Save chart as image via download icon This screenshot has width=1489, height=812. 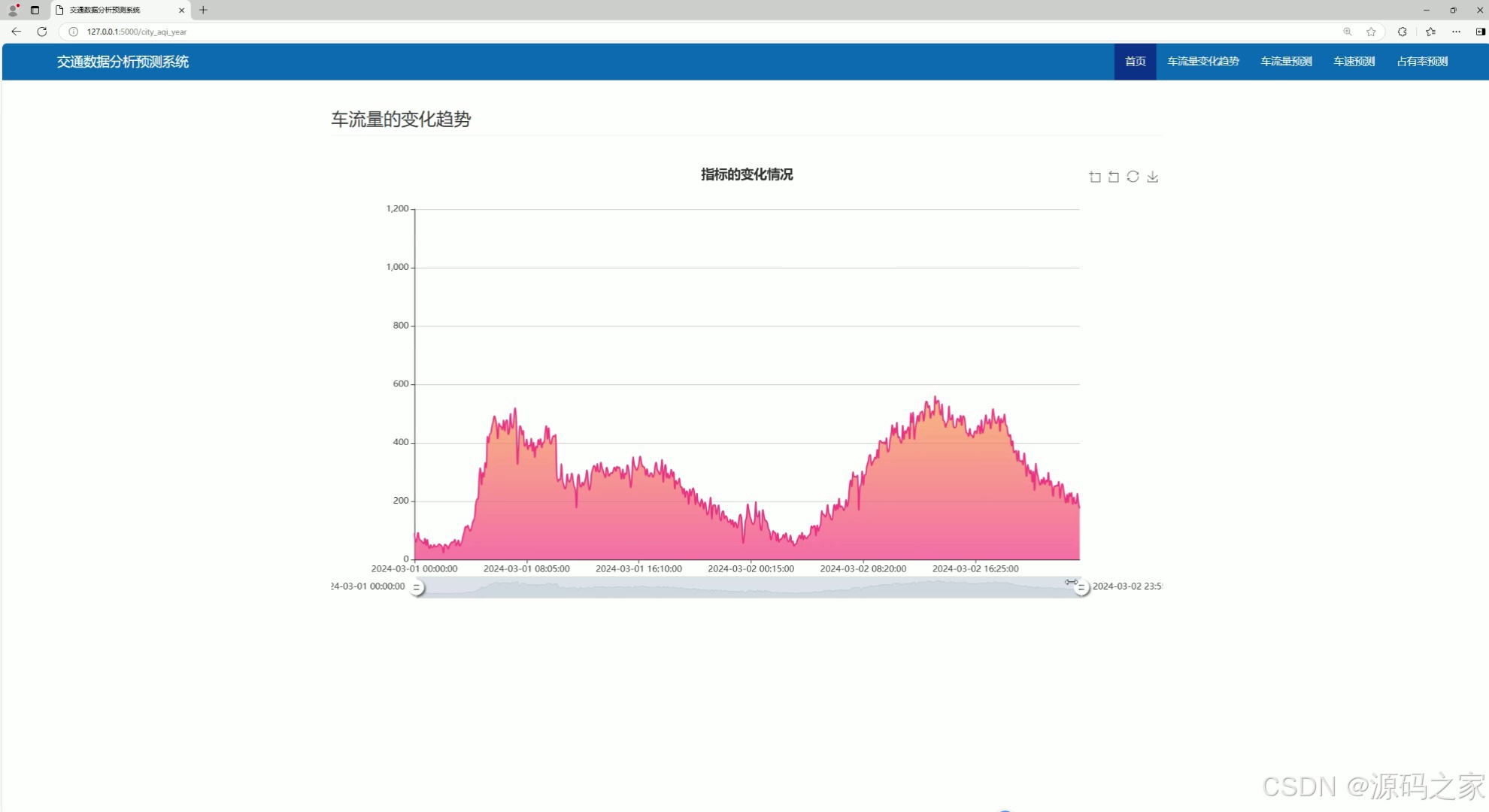(x=1152, y=177)
